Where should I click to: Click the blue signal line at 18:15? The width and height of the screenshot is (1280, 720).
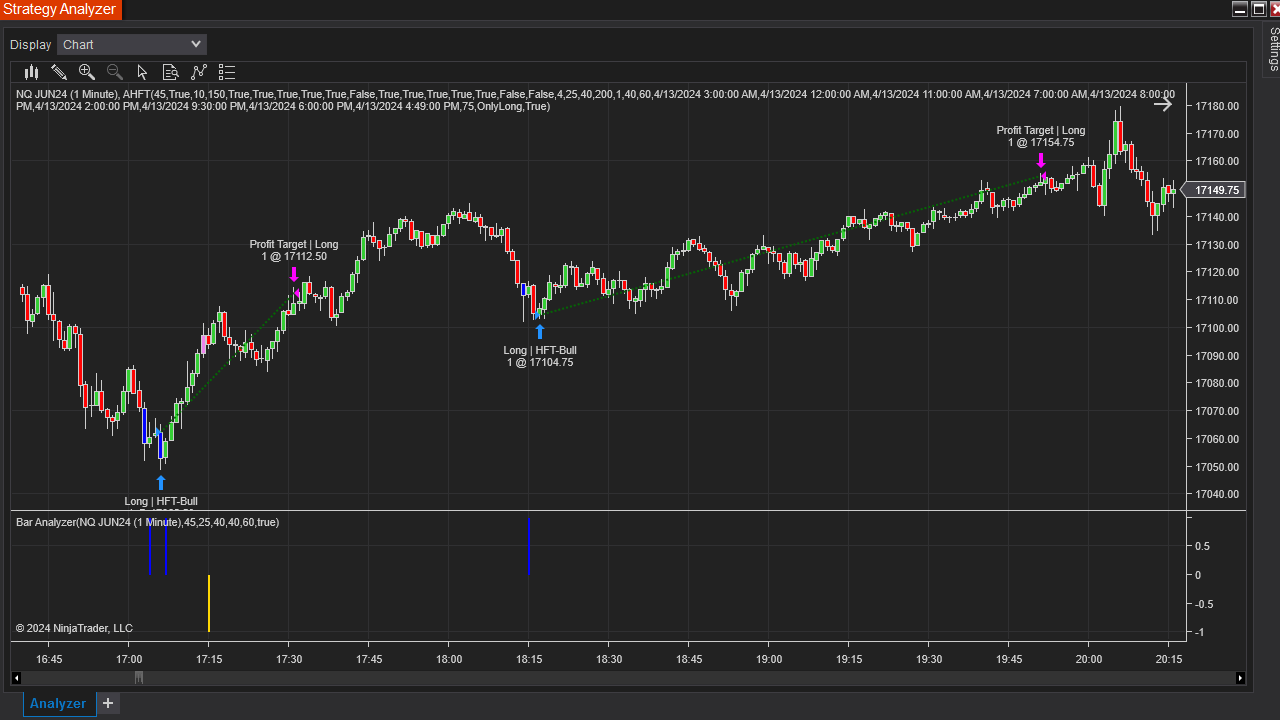click(x=528, y=546)
